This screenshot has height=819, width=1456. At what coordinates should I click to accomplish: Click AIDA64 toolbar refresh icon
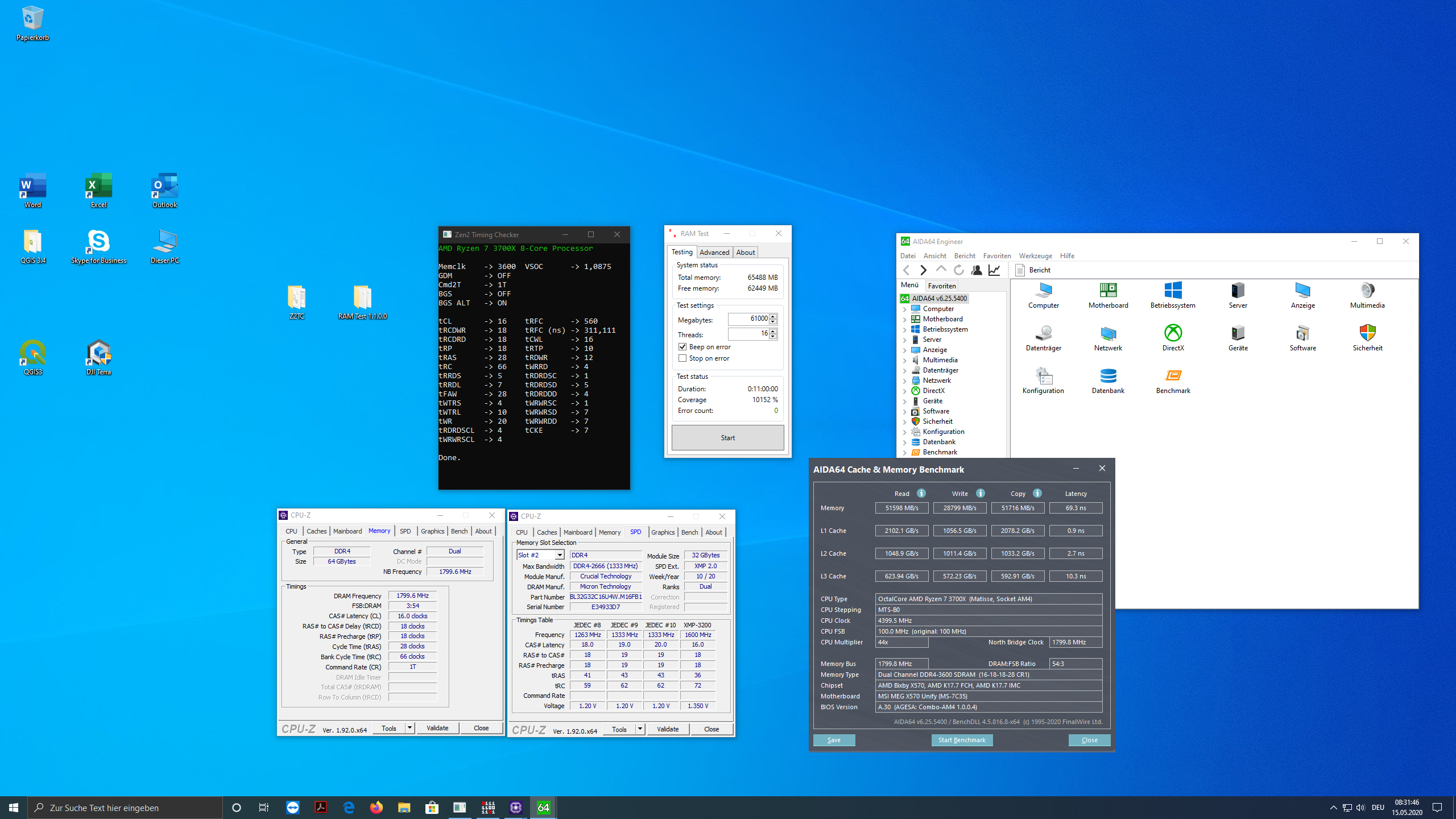point(959,270)
